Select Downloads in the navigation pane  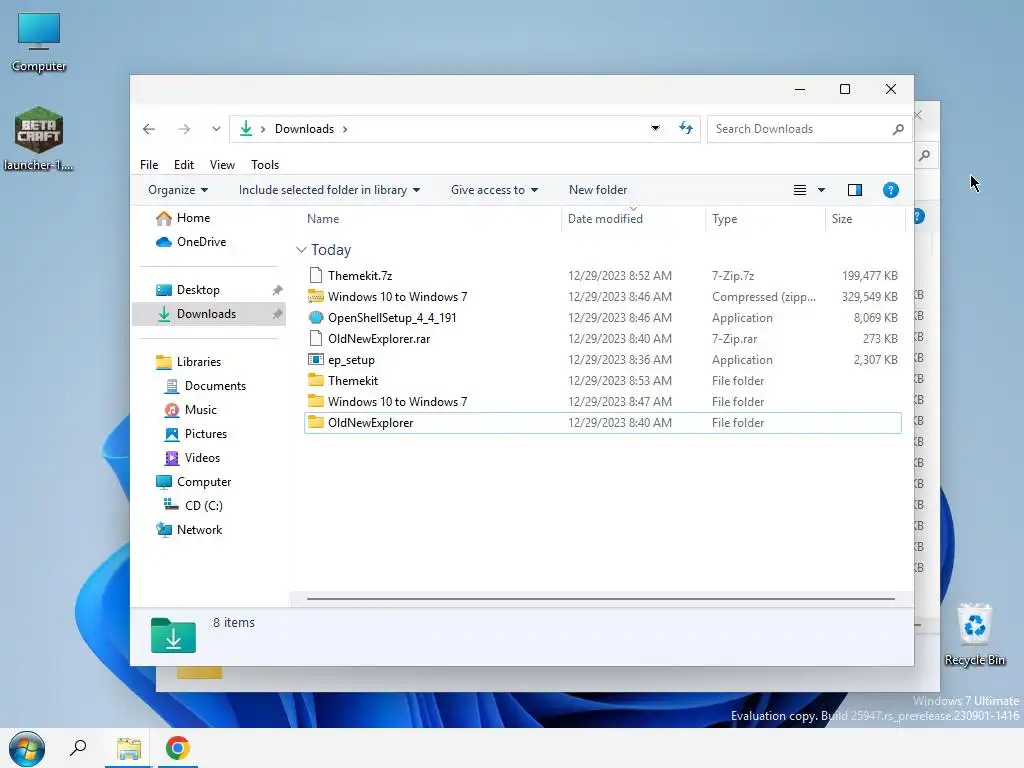[209, 314]
